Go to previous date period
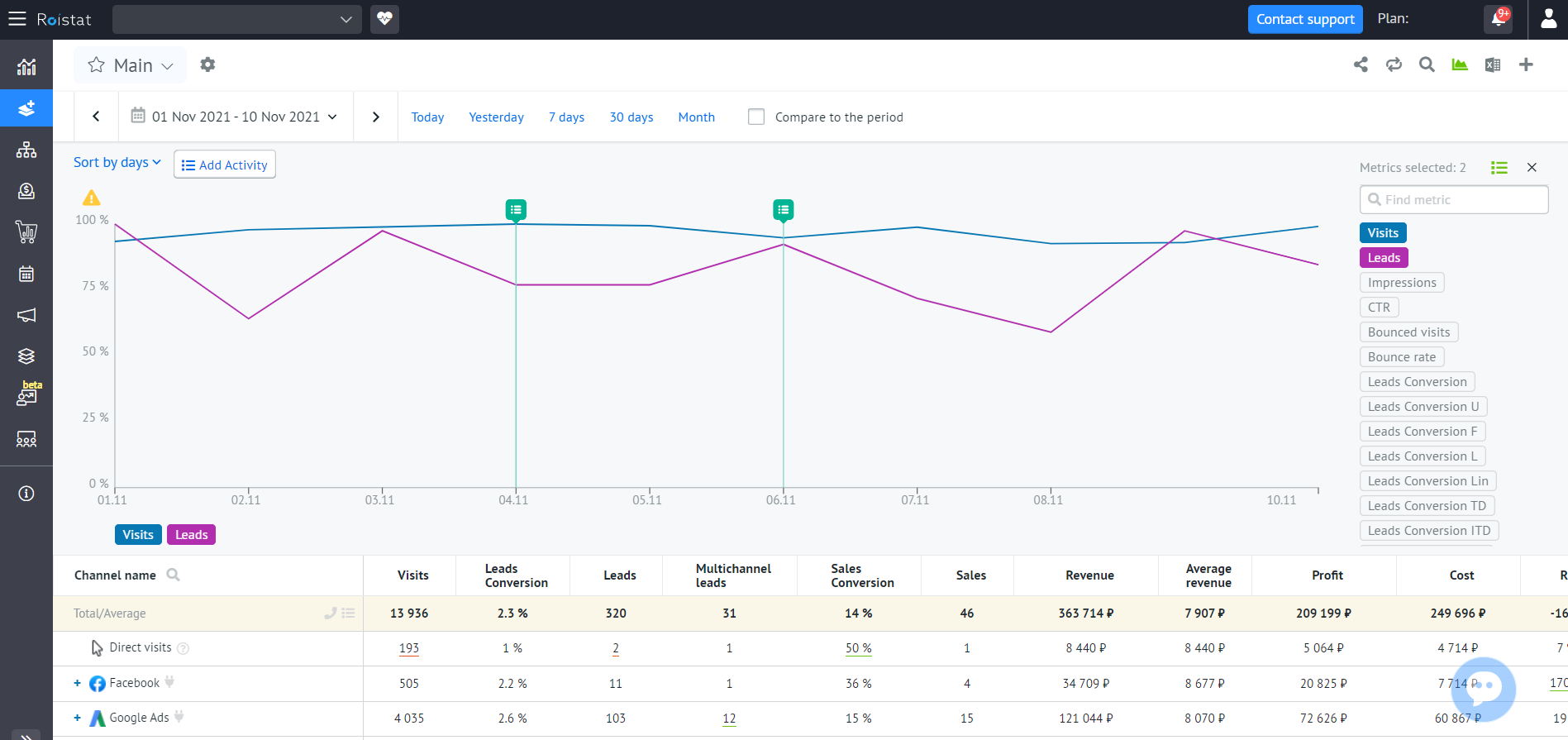This screenshot has width=1568, height=740. [96, 117]
